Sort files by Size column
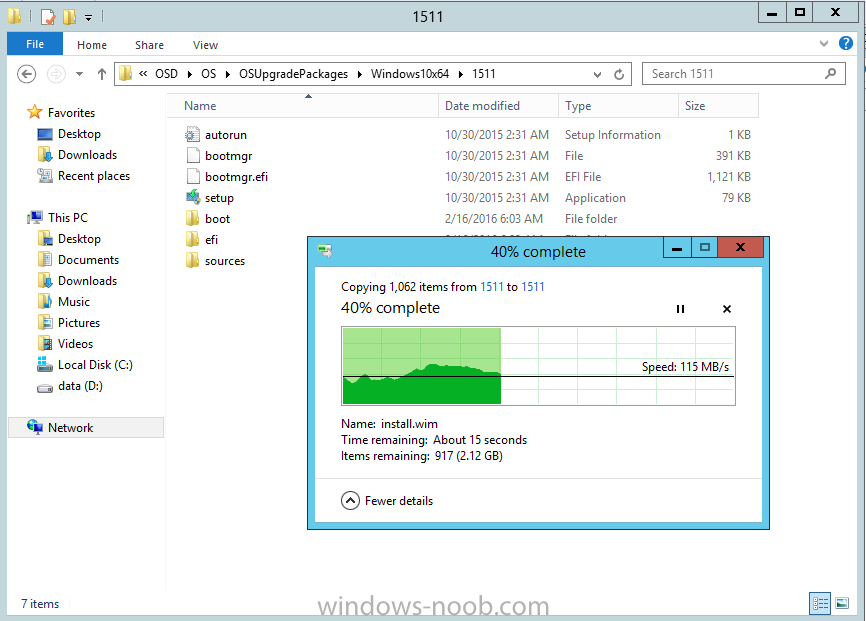Viewport: 866px width, 621px height. [x=718, y=106]
